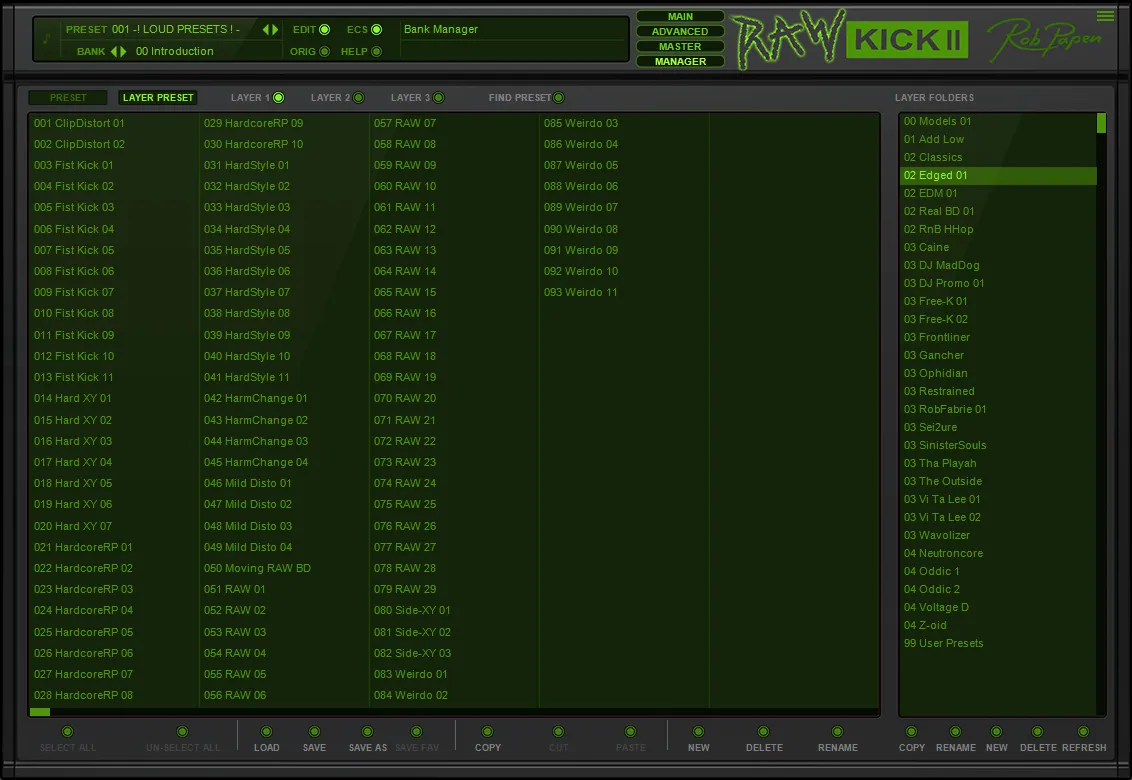This screenshot has height=780, width=1132.
Task: Select preset 084 Weirdo 02
Action: click(453, 696)
